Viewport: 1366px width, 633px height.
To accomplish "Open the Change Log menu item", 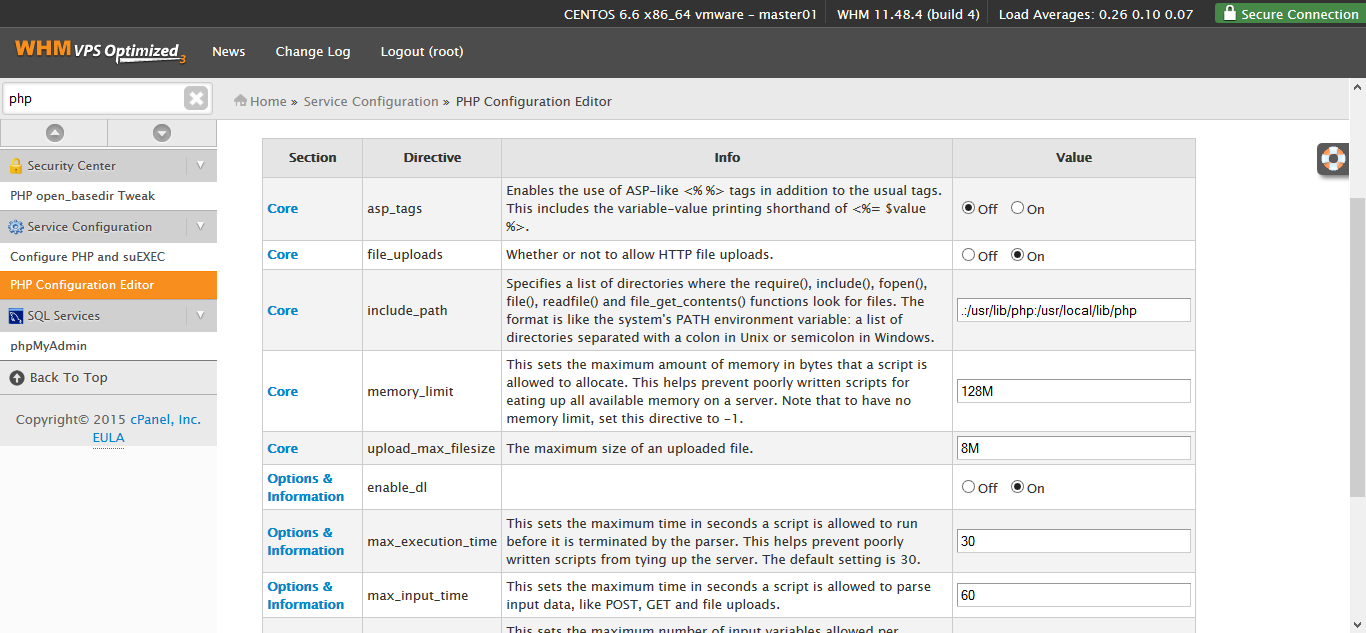I will point(313,52).
